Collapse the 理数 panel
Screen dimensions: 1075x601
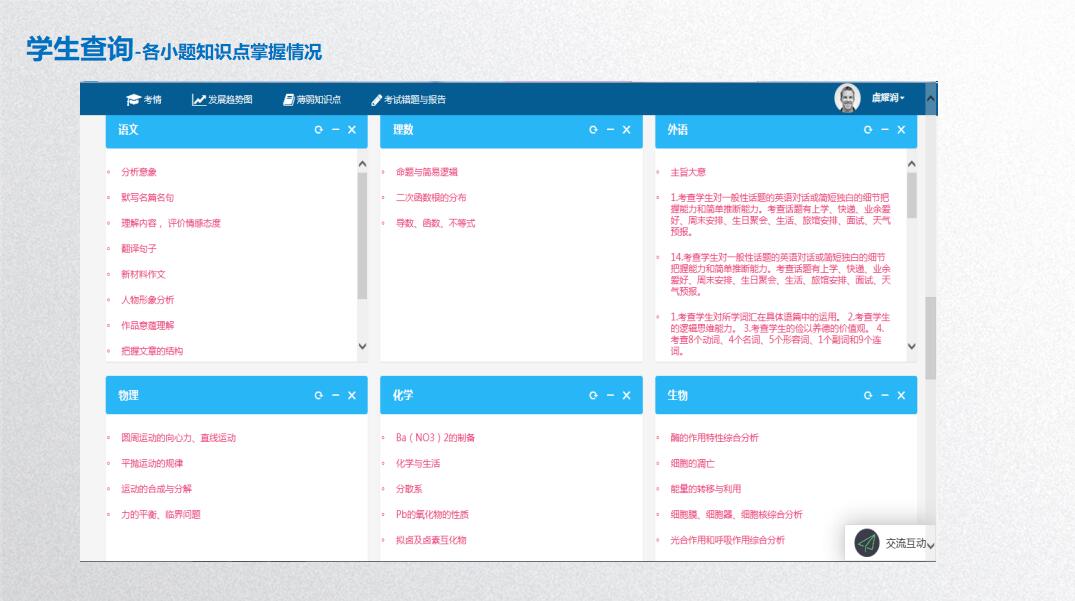pos(610,130)
